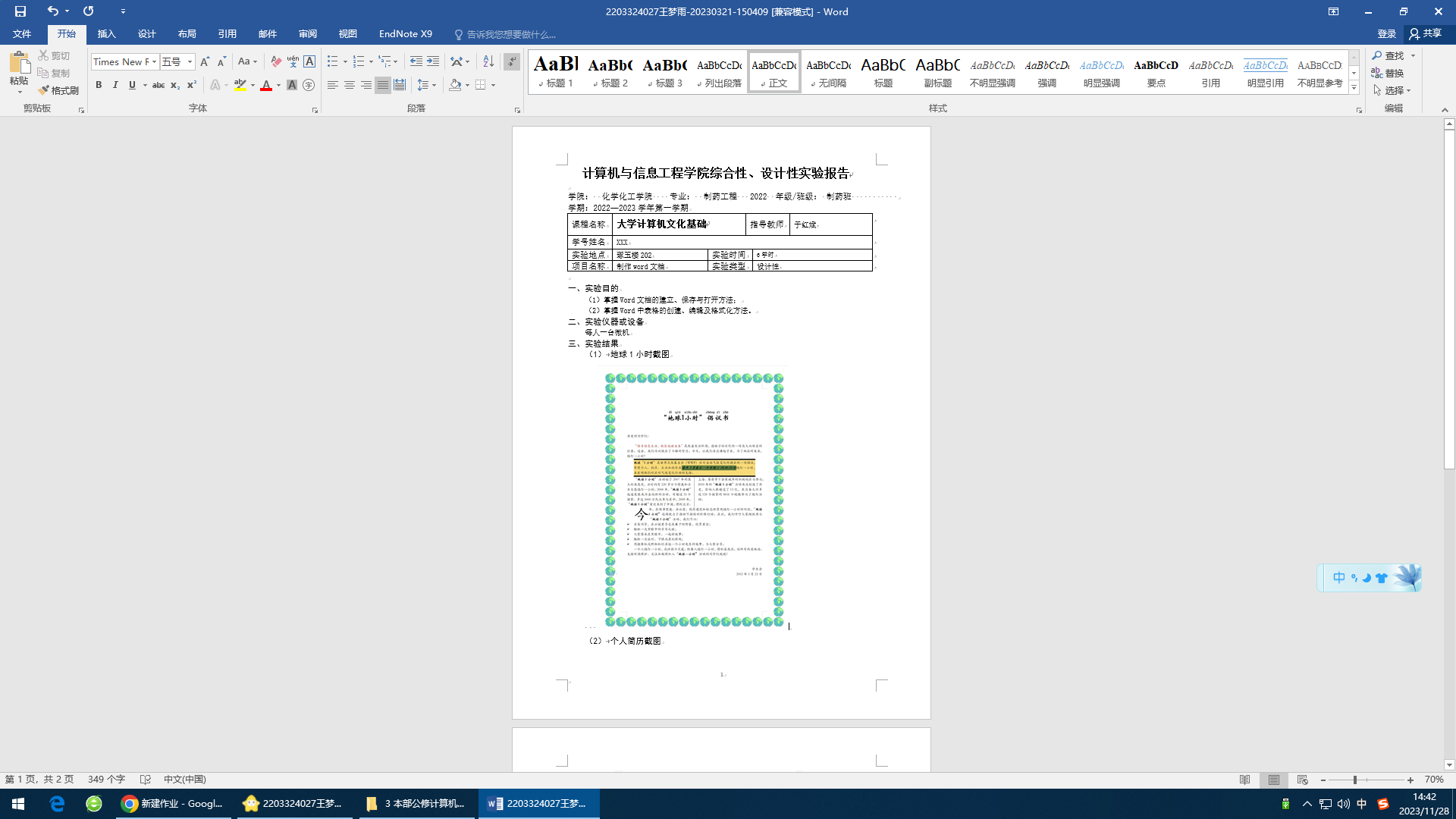
Task: Click the center align icon
Action: [350, 85]
